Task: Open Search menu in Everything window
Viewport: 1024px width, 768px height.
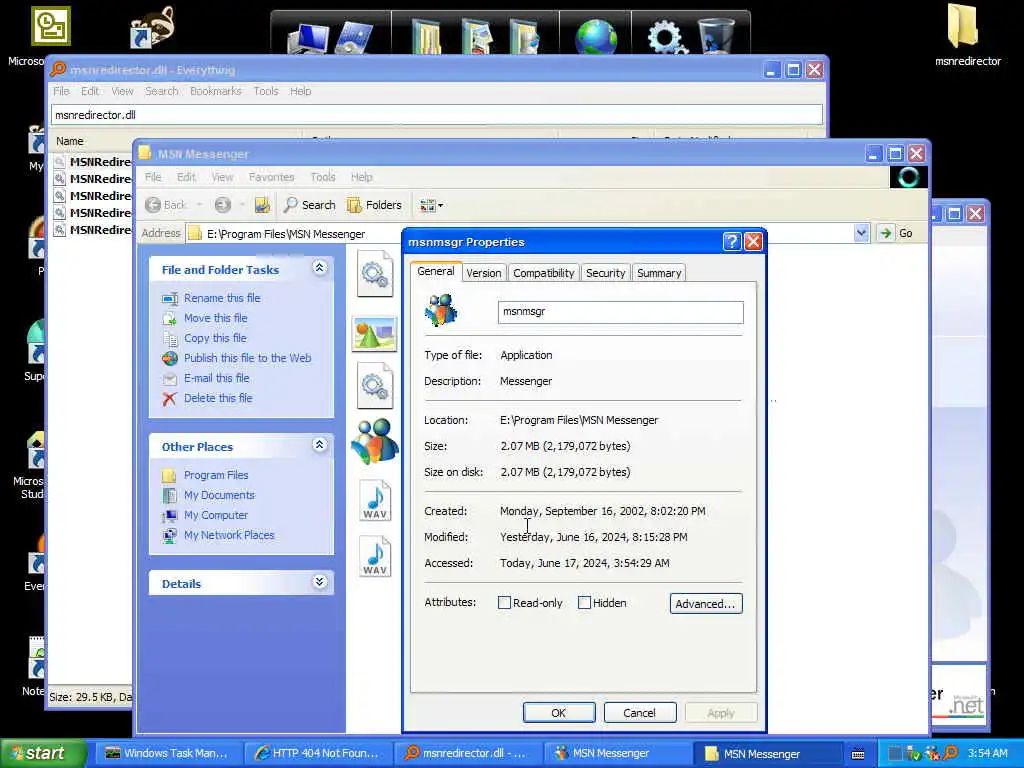Action: (161, 91)
